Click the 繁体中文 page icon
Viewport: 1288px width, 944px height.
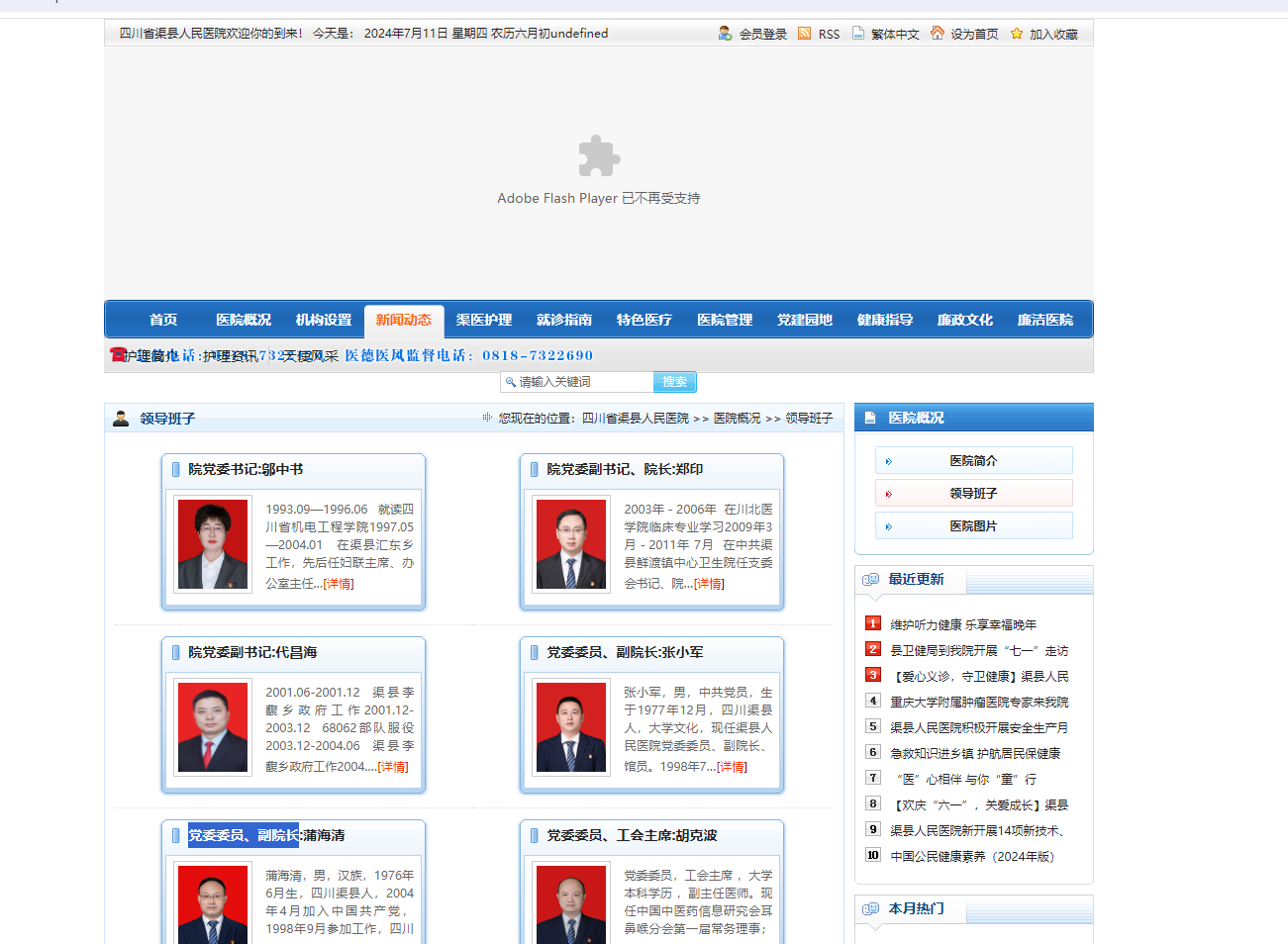(858, 33)
